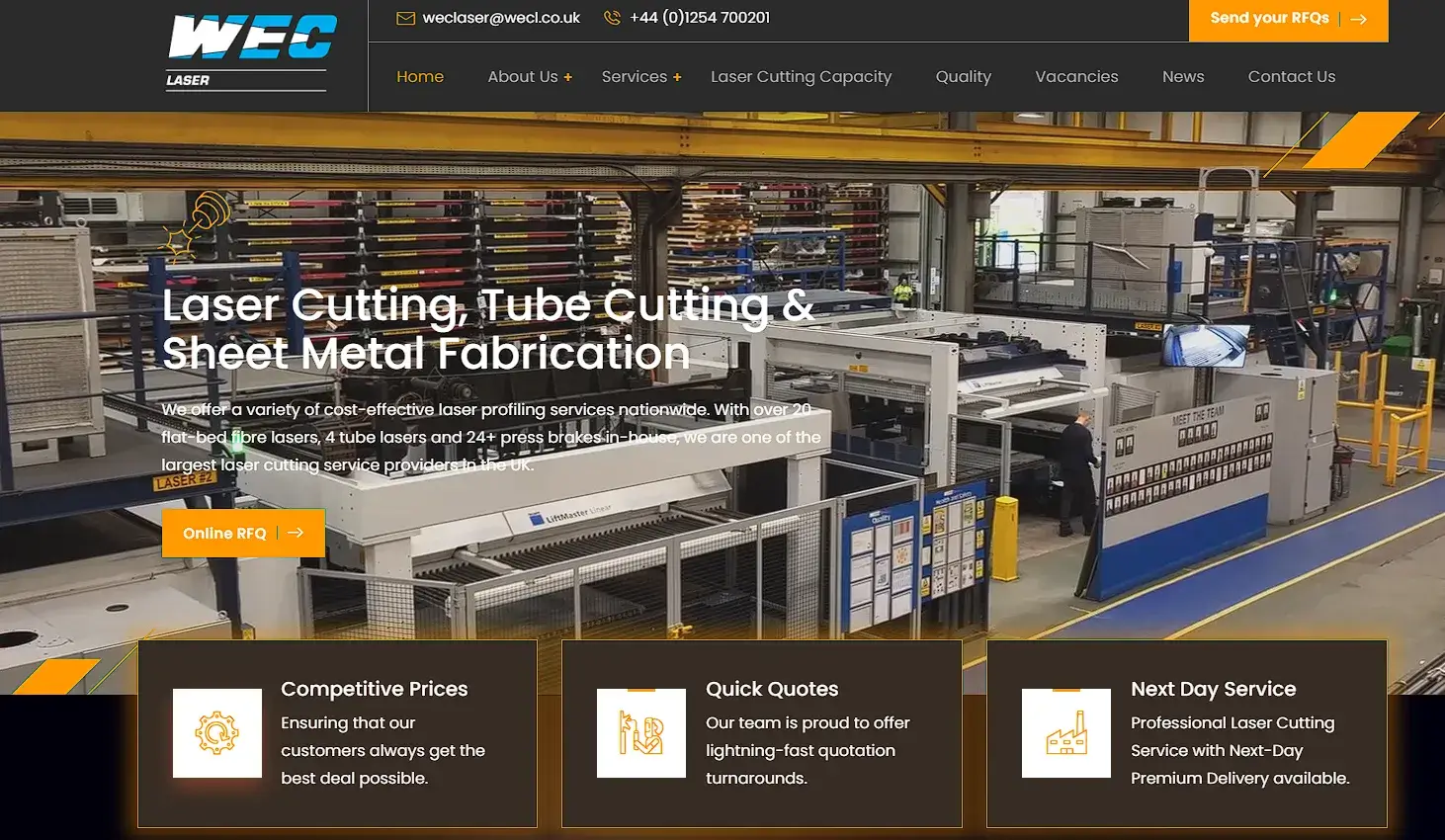Call the +44 (0)1254 700201 number link
The height and width of the screenshot is (840, 1445).
pyautogui.click(x=700, y=18)
